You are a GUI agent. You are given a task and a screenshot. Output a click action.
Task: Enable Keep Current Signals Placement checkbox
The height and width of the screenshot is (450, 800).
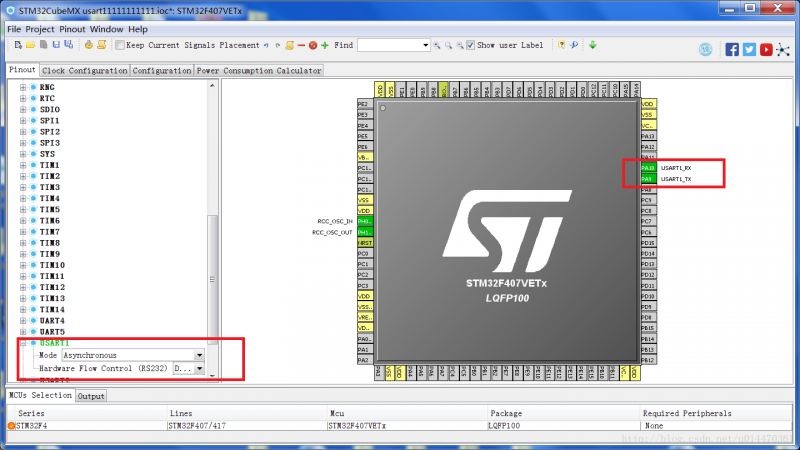click(x=120, y=45)
